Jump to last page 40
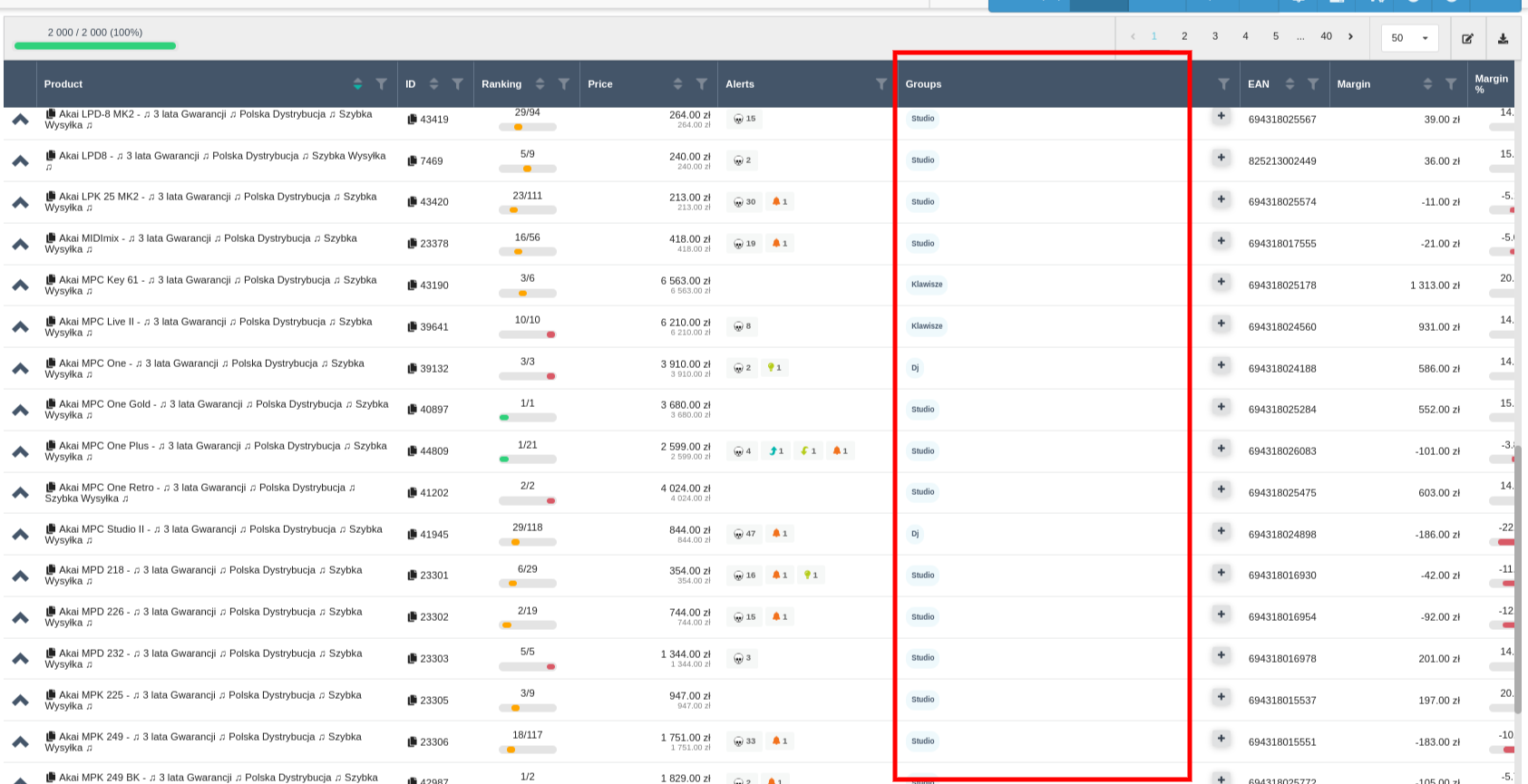Image resolution: width=1528 pixels, height=784 pixels. [1326, 36]
